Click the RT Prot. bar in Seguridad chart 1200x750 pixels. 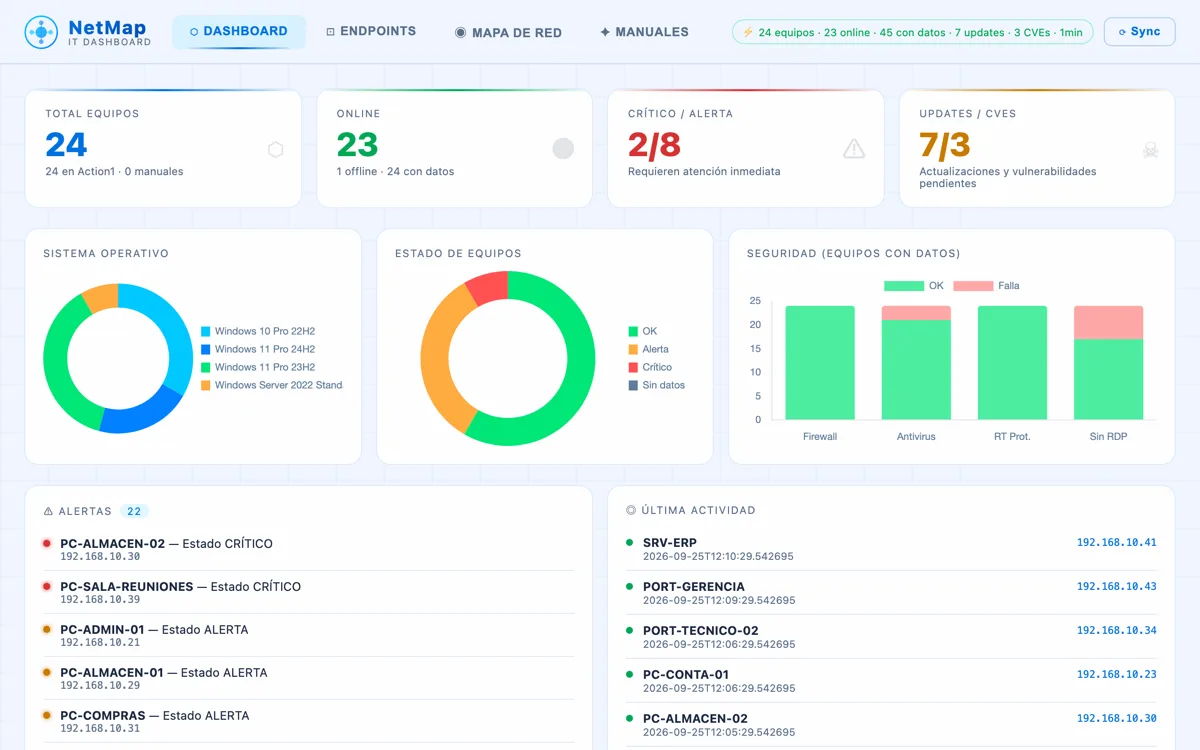(1012, 362)
